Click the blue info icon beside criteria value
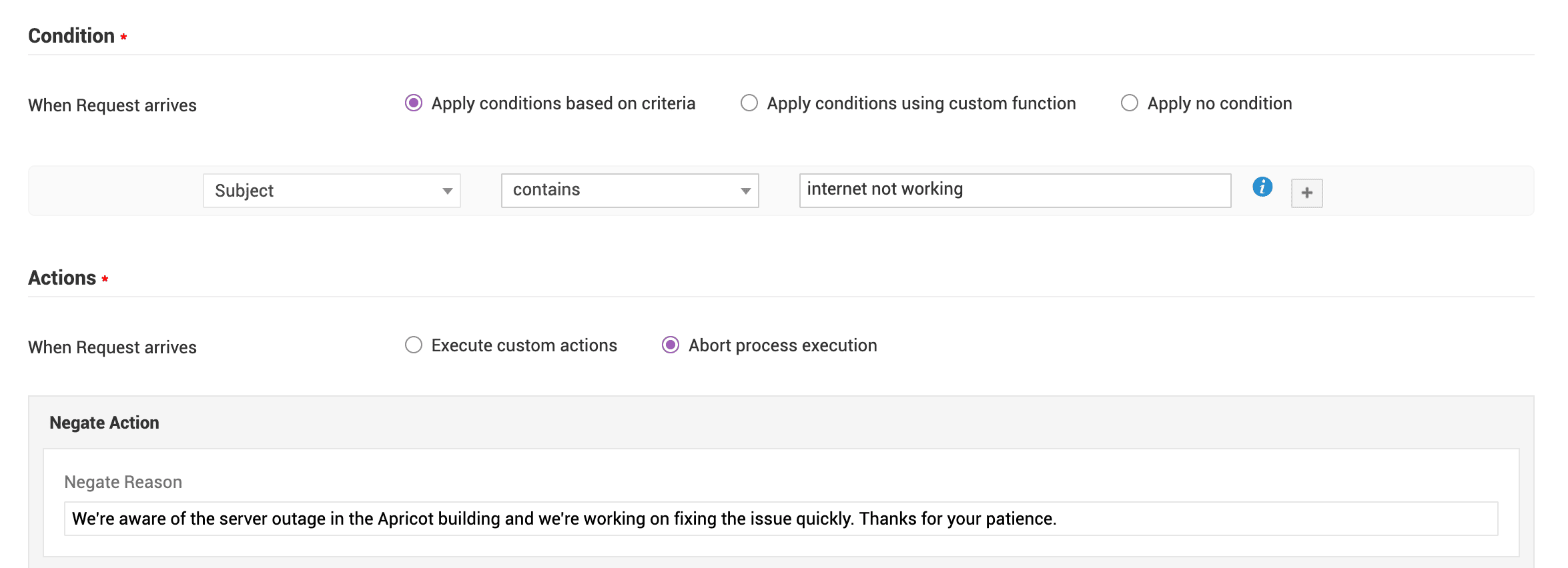 pyautogui.click(x=1262, y=187)
